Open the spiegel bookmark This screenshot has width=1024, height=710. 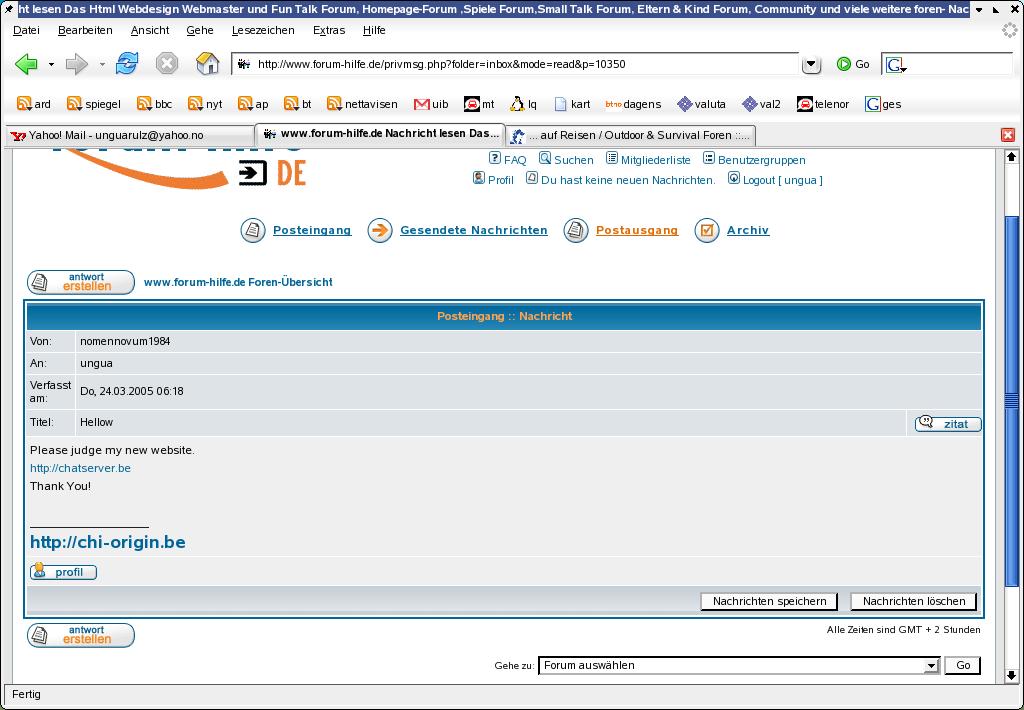click(x=94, y=104)
